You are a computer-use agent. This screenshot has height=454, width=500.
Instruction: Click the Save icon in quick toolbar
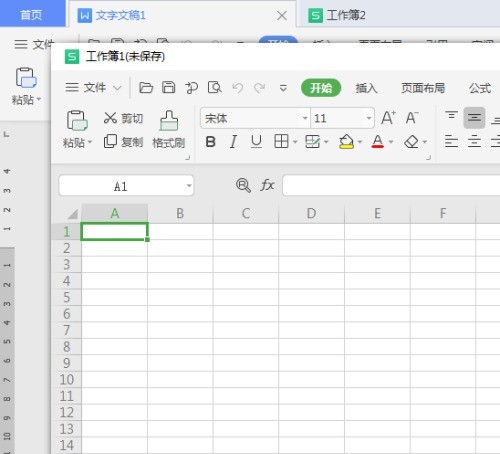168,87
